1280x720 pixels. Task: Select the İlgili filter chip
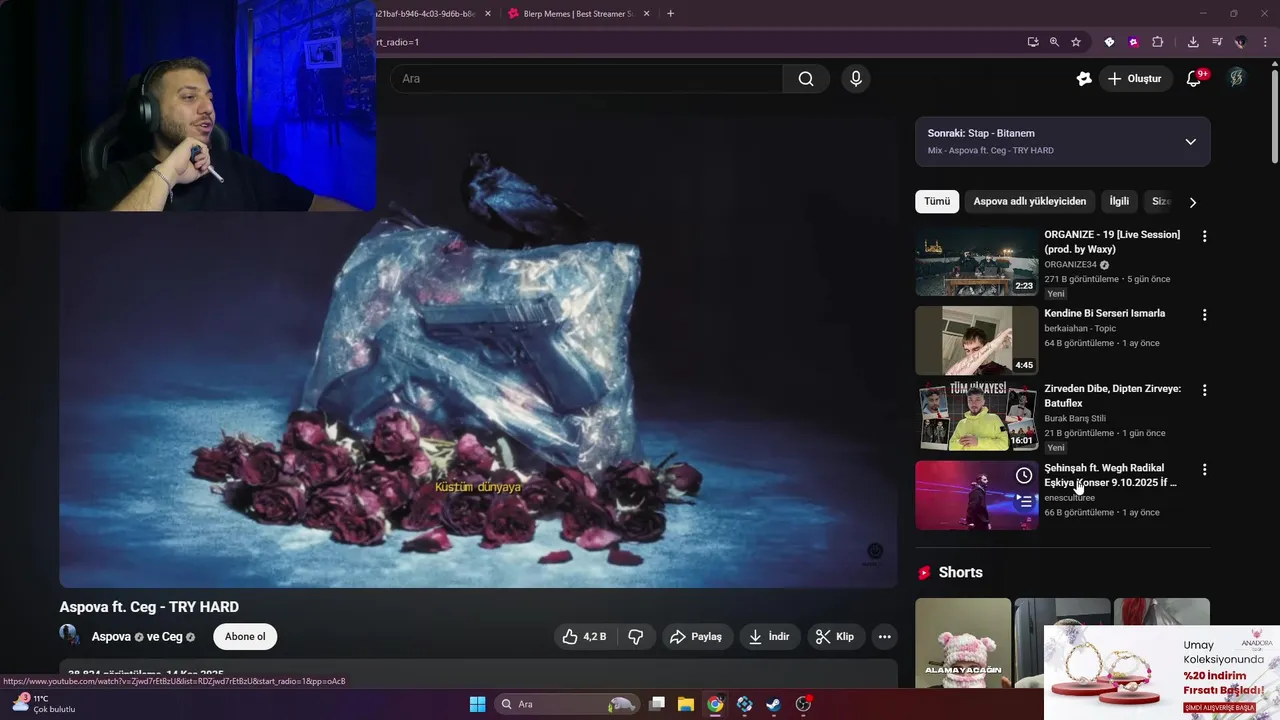(x=1119, y=201)
